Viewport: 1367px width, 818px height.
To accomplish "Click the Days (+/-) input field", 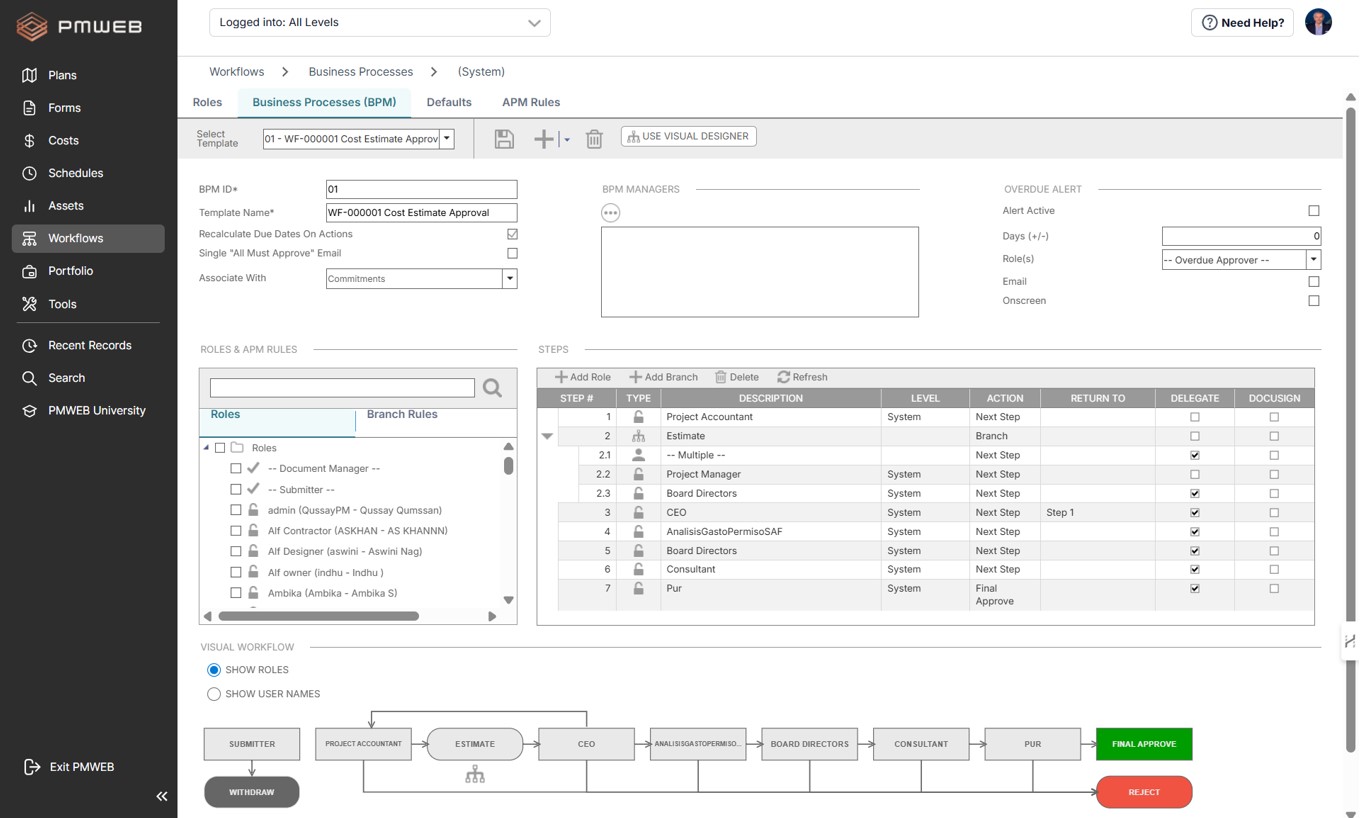I will (x=1241, y=236).
